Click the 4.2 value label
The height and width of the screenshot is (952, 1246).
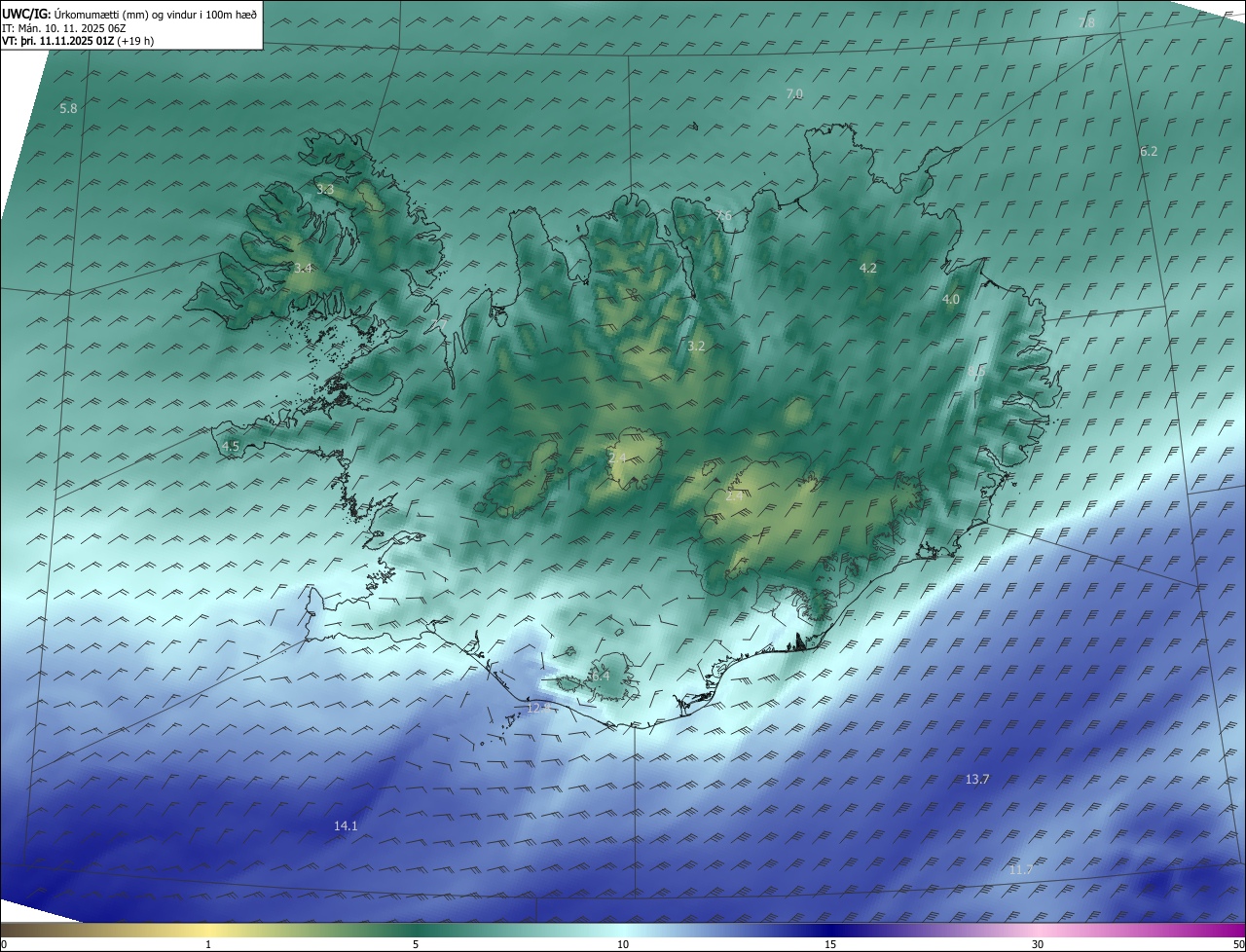[x=868, y=269]
